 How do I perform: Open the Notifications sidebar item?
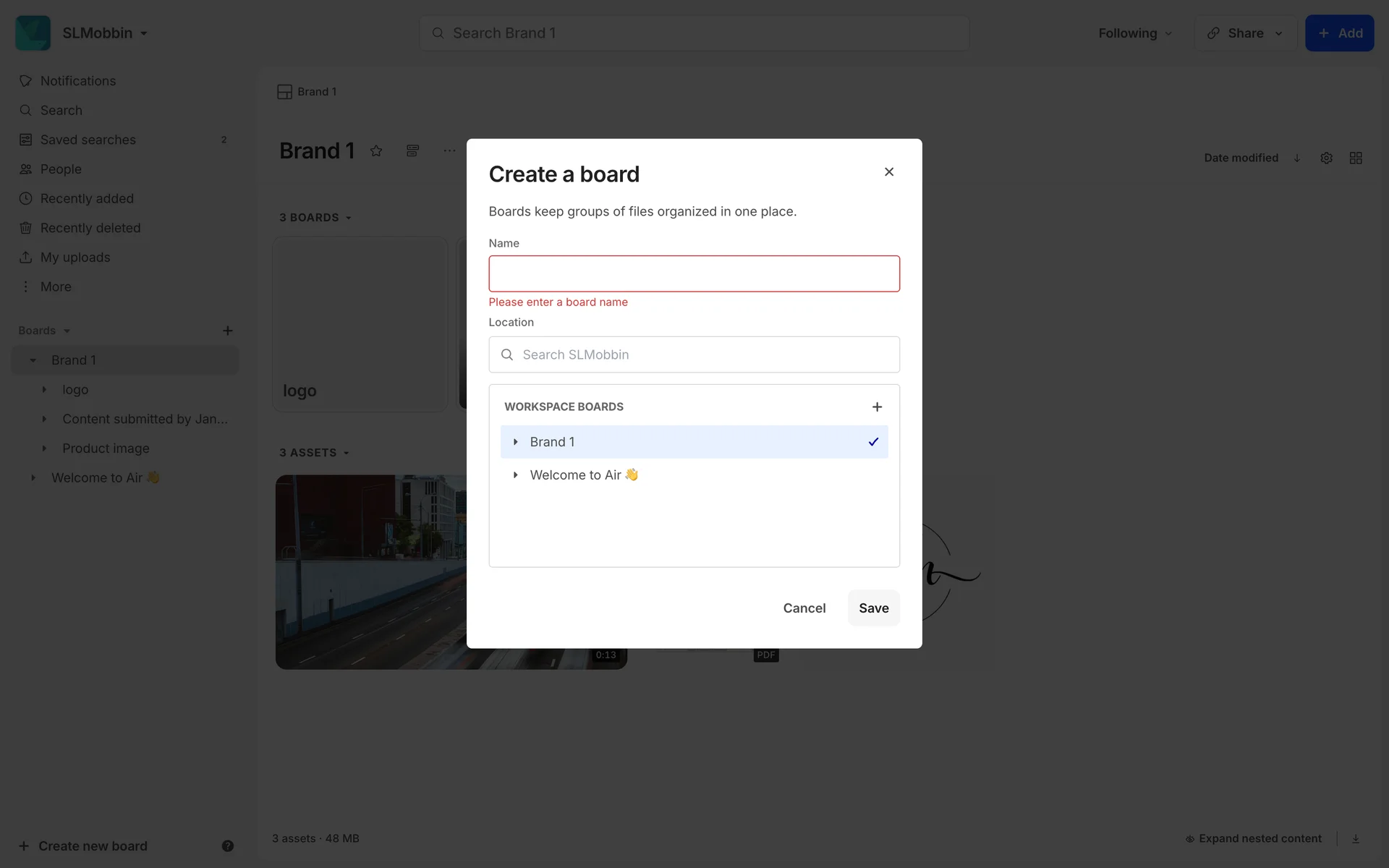pyautogui.click(x=77, y=81)
